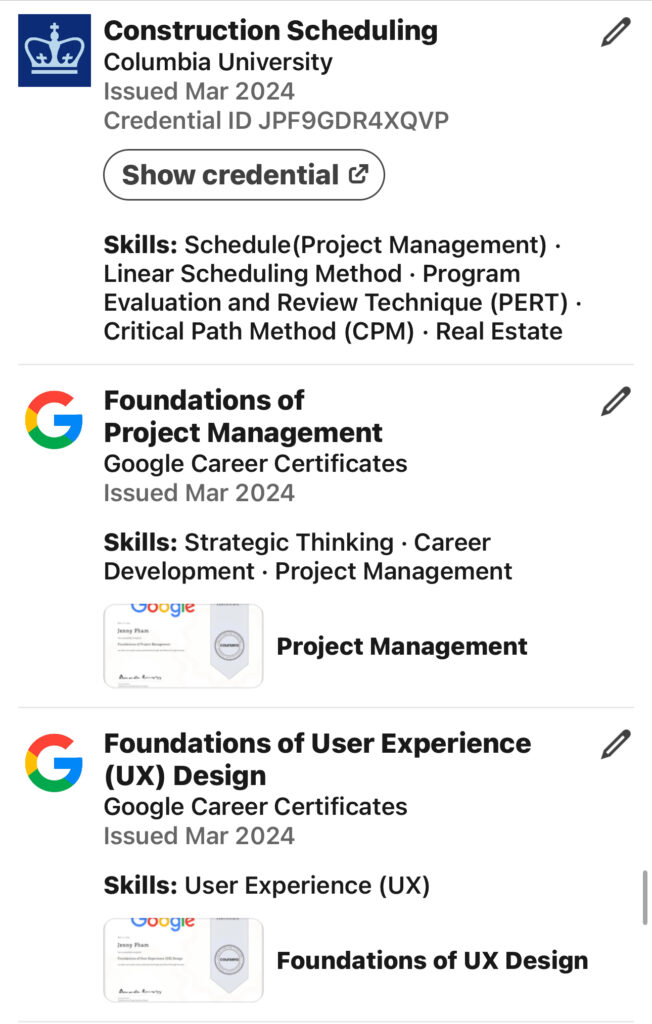Click Google logo beside Foundations of Project Management

(54, 420)
